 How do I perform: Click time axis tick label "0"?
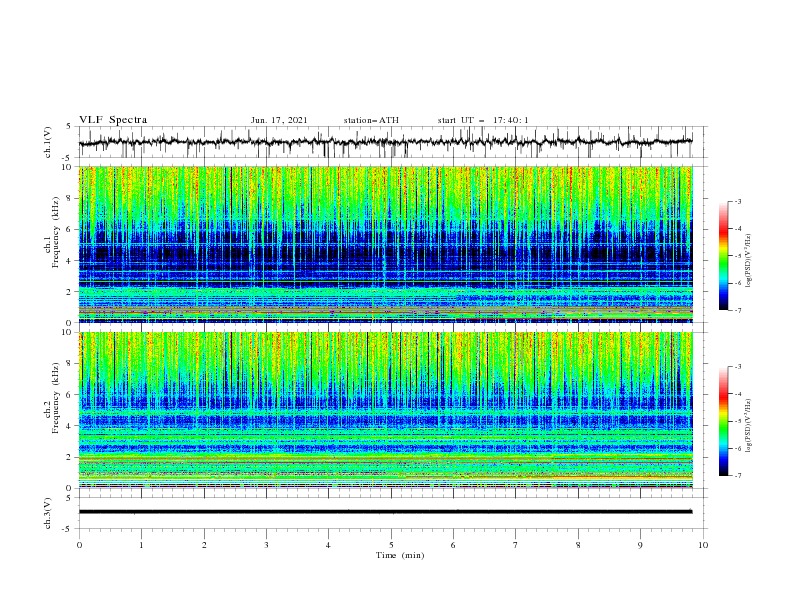[x=79, y=545]
